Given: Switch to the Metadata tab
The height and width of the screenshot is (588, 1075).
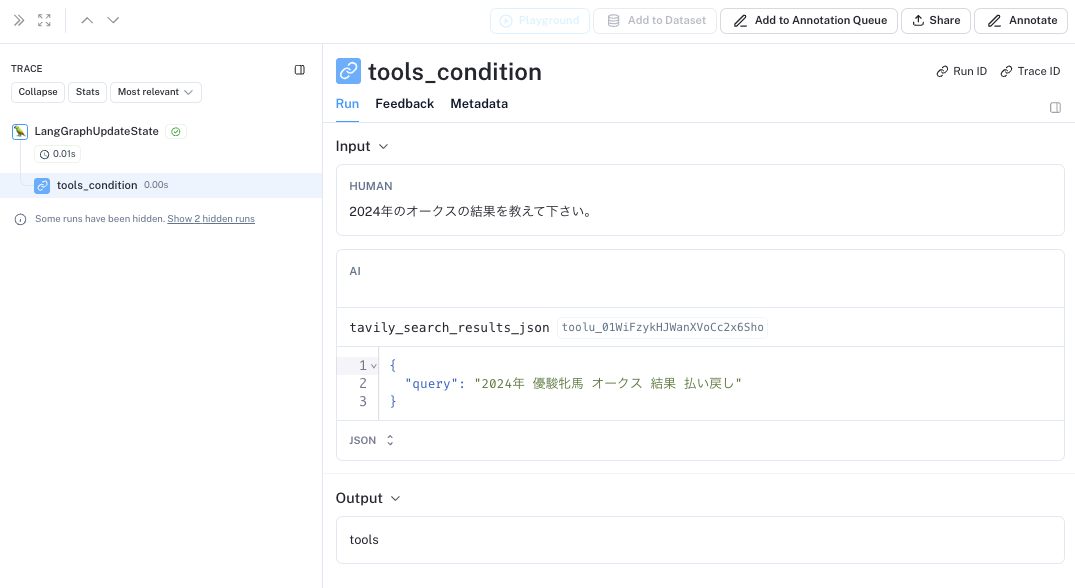Looking at the screenshot, I should [479, 103].
